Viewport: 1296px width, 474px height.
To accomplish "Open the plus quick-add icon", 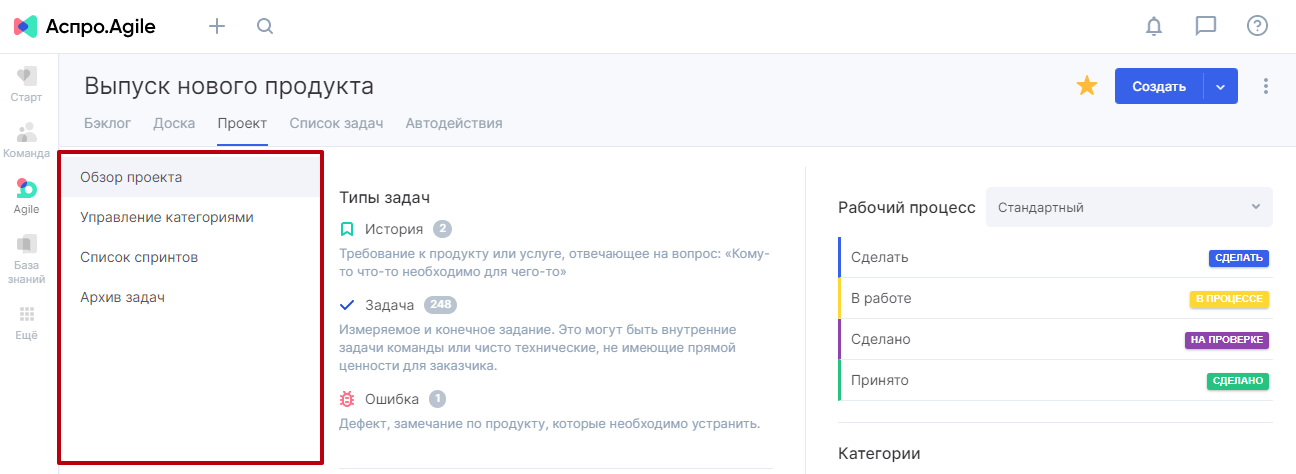I will point(217,26).
